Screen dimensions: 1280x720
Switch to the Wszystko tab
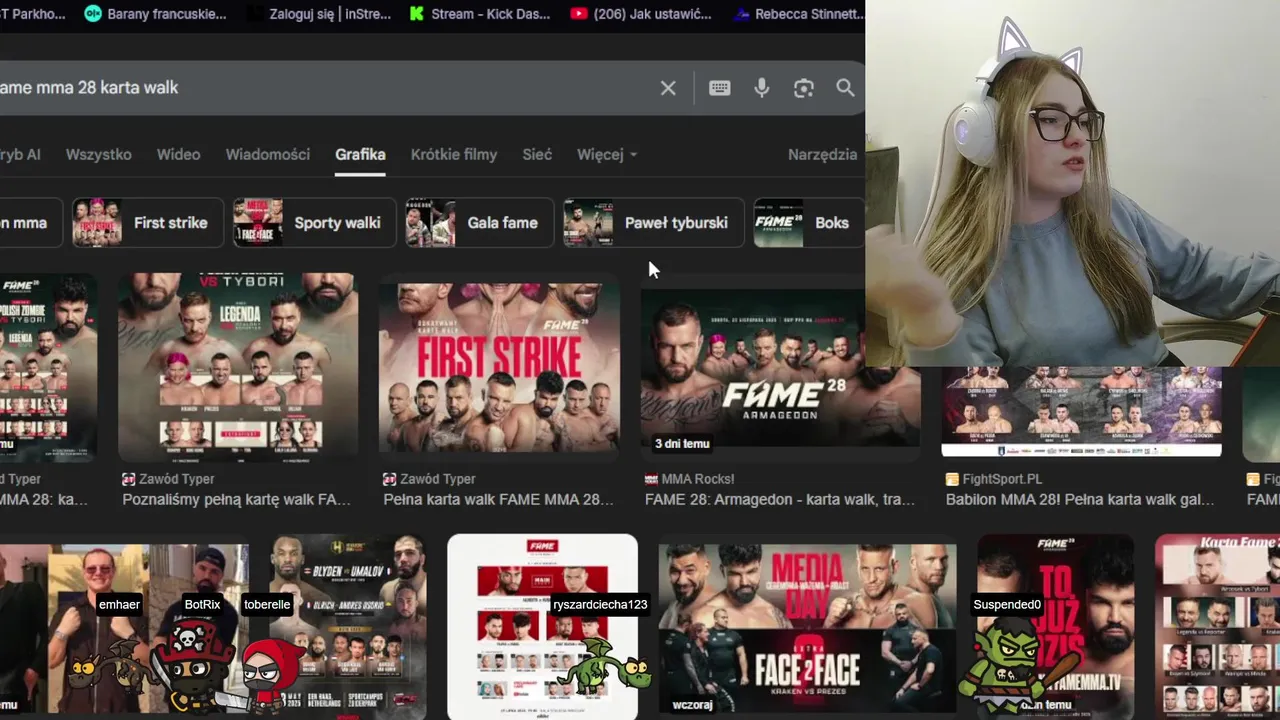click(x=98, y=154)
